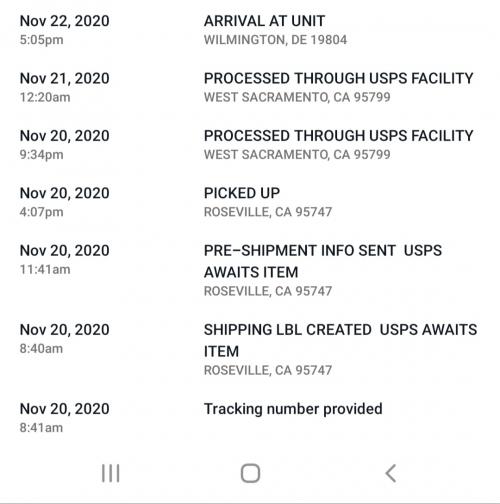This screenshot has width=500, height=504.
Task: Tap the Wilmington, DE 19804 location
Action: pyautogui.click(x=275, y=40)
